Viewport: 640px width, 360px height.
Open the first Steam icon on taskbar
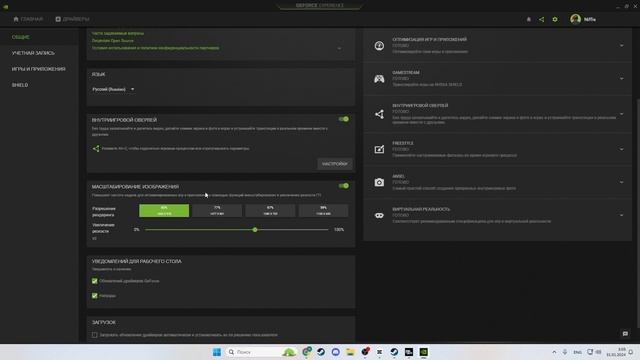click(321, 352)
